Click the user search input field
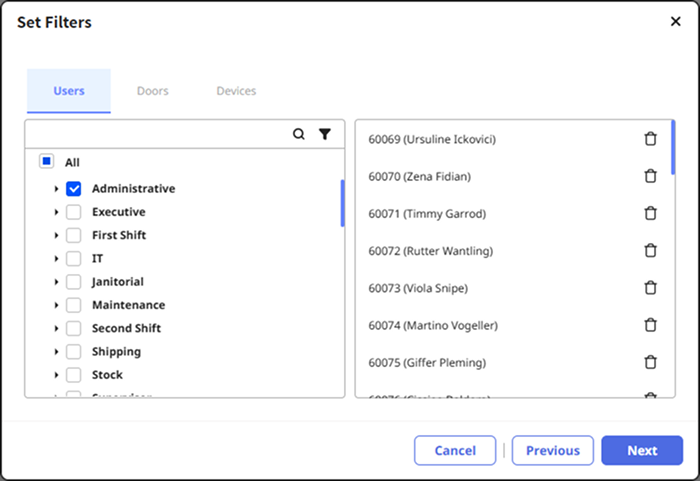This screenshot has width=700, height=481. (155, 134)
